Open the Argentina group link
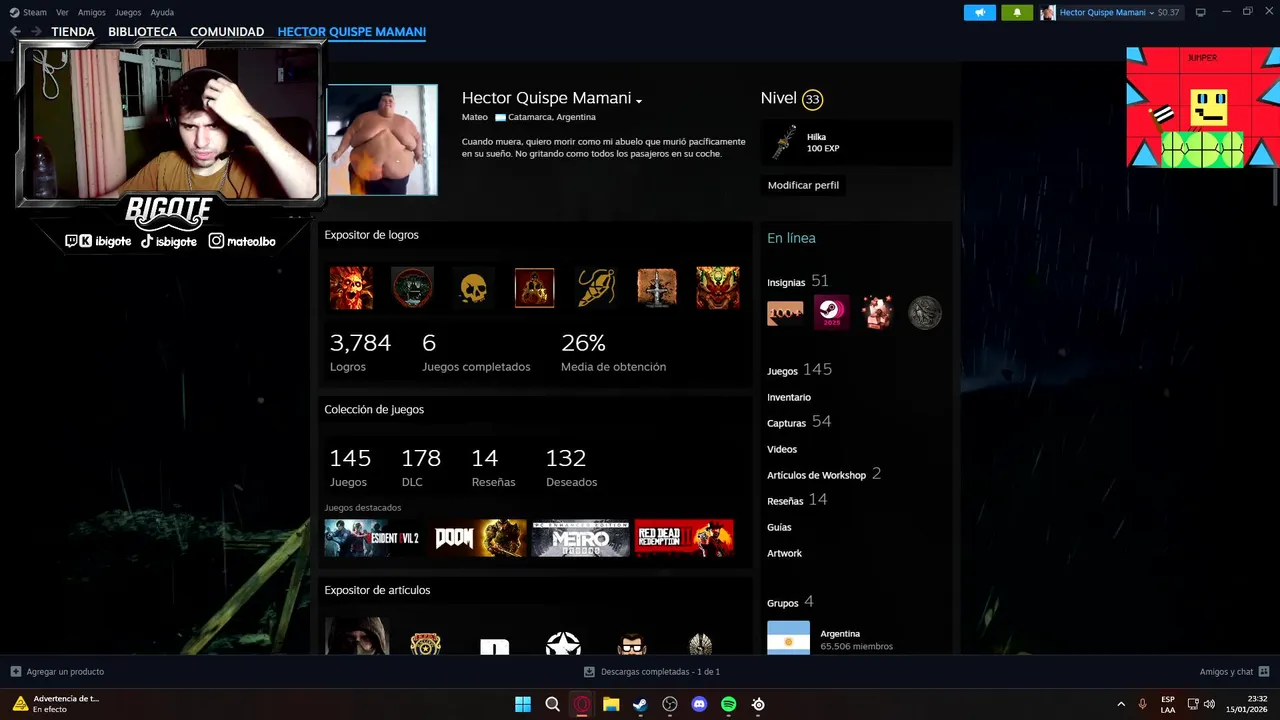 pos(840,633)
